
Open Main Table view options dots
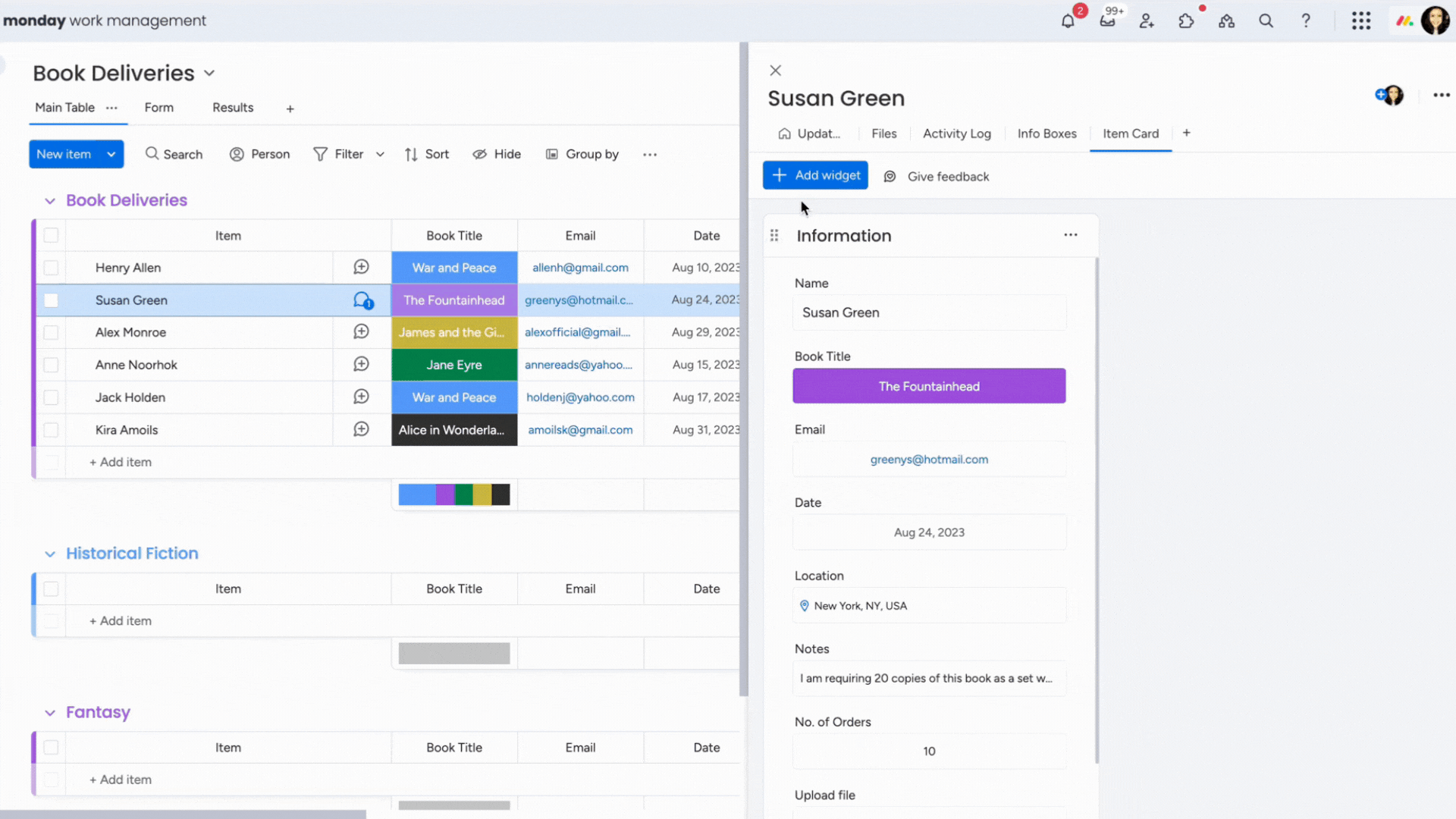tap(111, 108)
